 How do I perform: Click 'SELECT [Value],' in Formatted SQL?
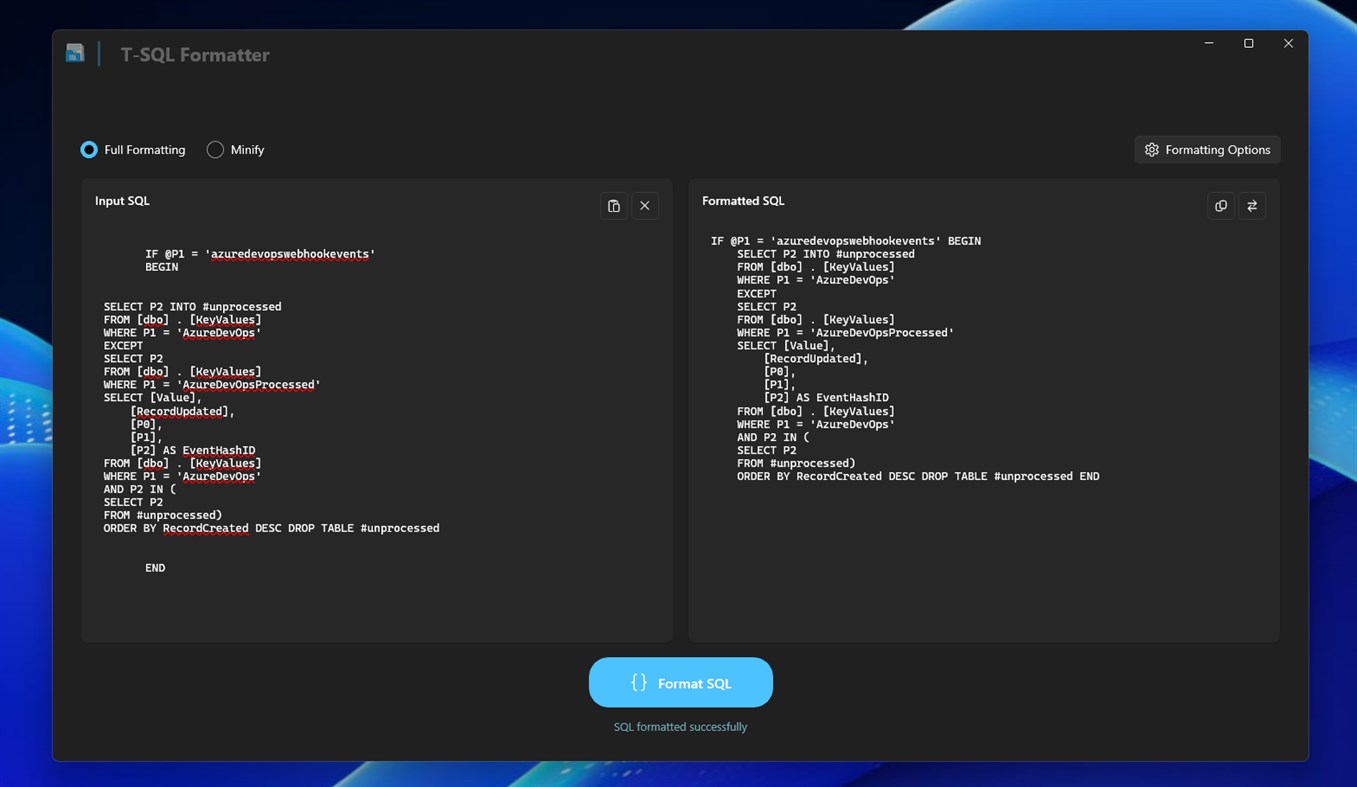tap(786, 346)
